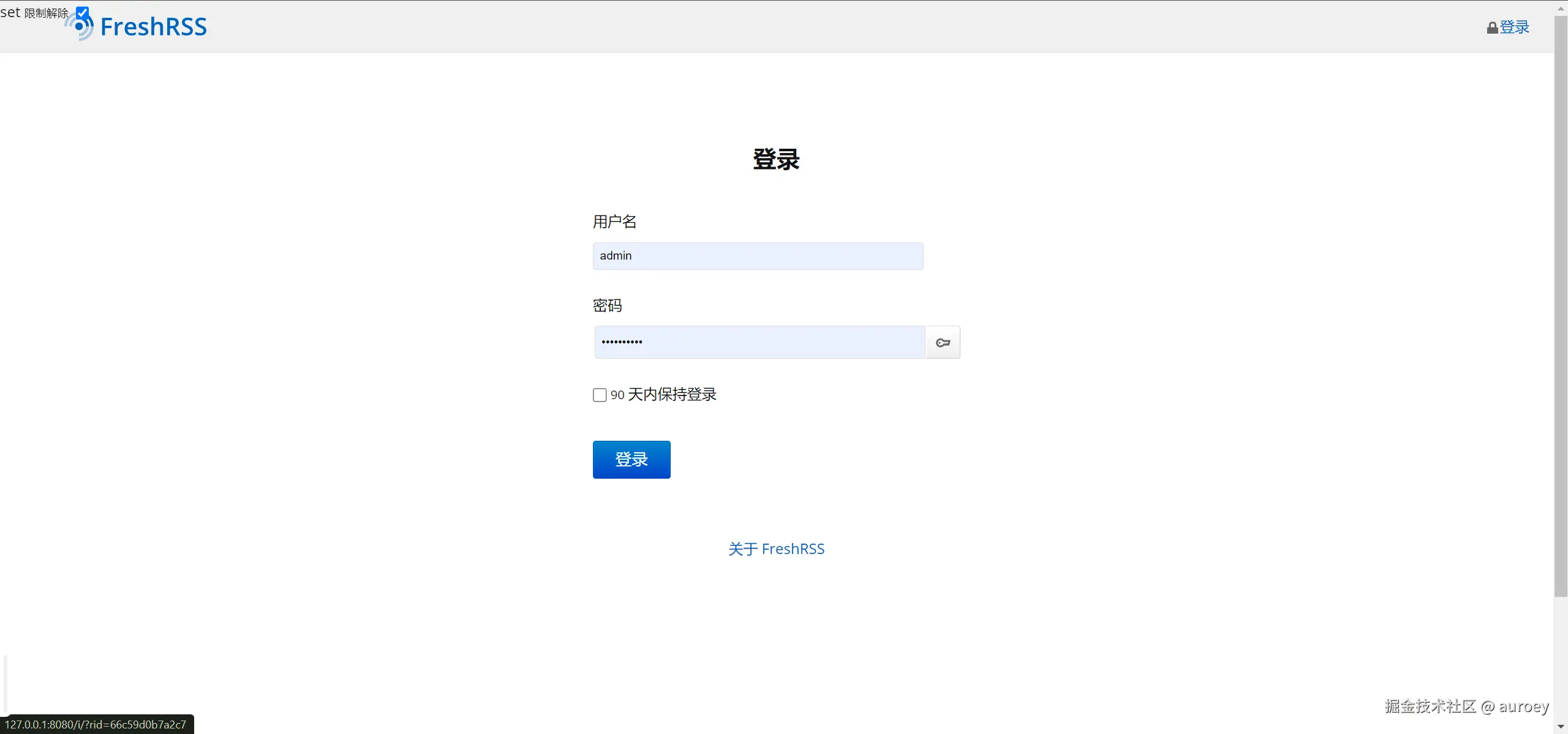Focus the masked password input field
Viewport: 1568px width, 734px height.
[x=759, y=342]
